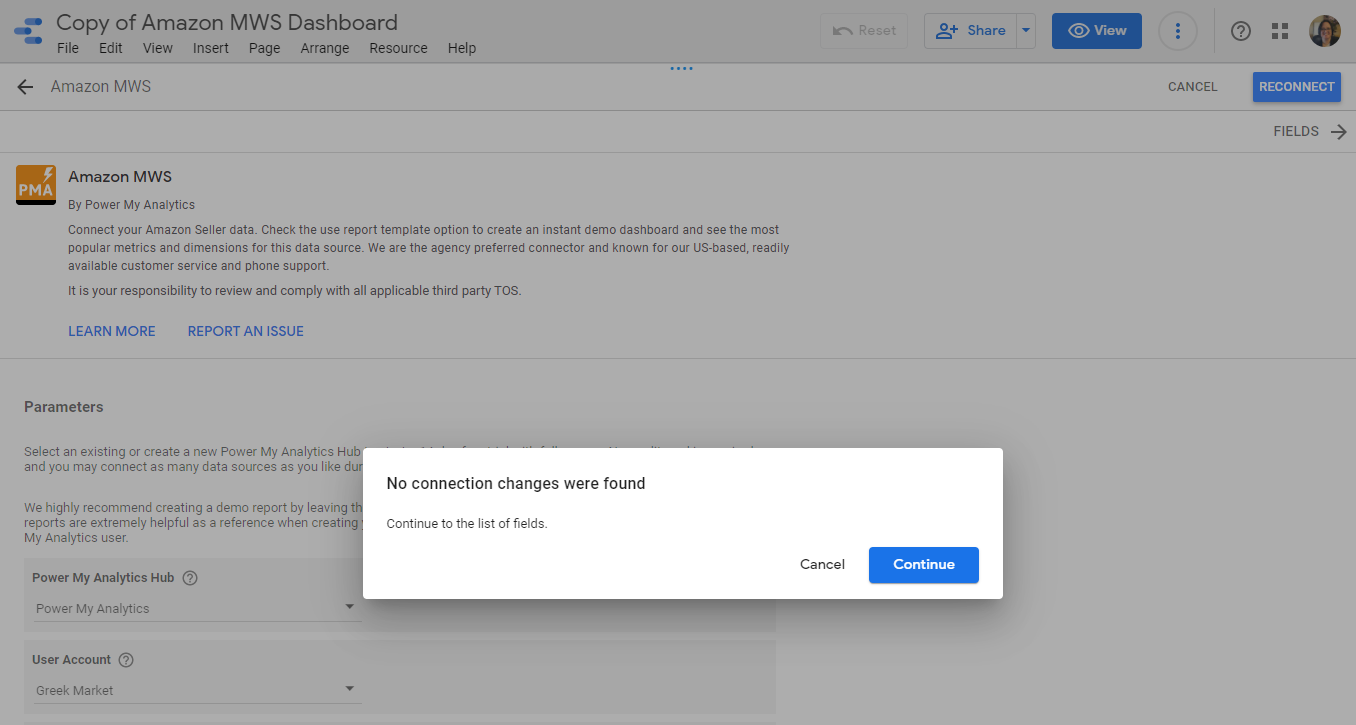Image resolution: width=1356 pixels, height=725 pixels.
Task: Open the Power My Analytics Hub dropdown
Action: tap(196, 608)
